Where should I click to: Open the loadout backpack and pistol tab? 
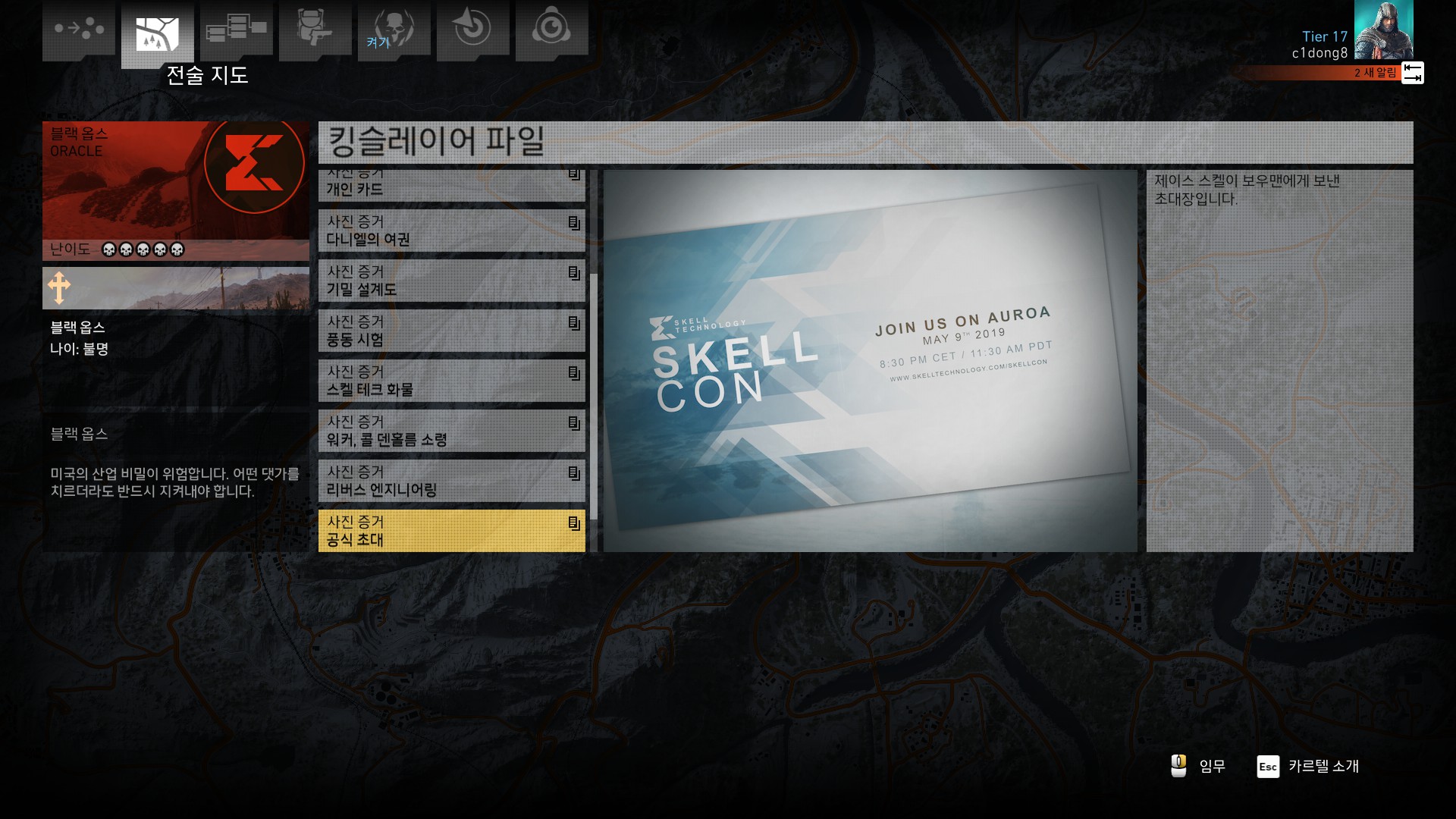coord(315,29)
